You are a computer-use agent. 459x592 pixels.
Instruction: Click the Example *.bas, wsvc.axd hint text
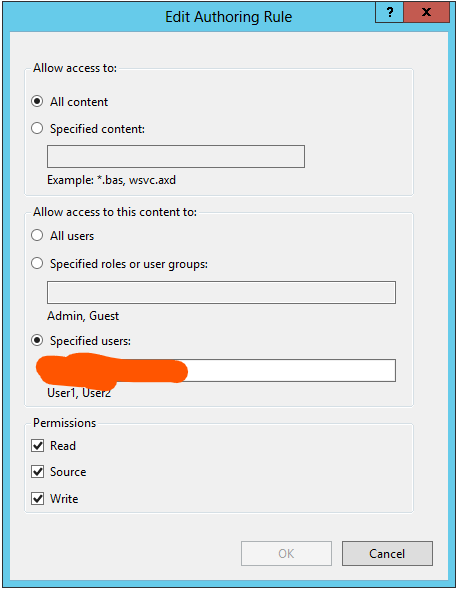tap(111, 180)
